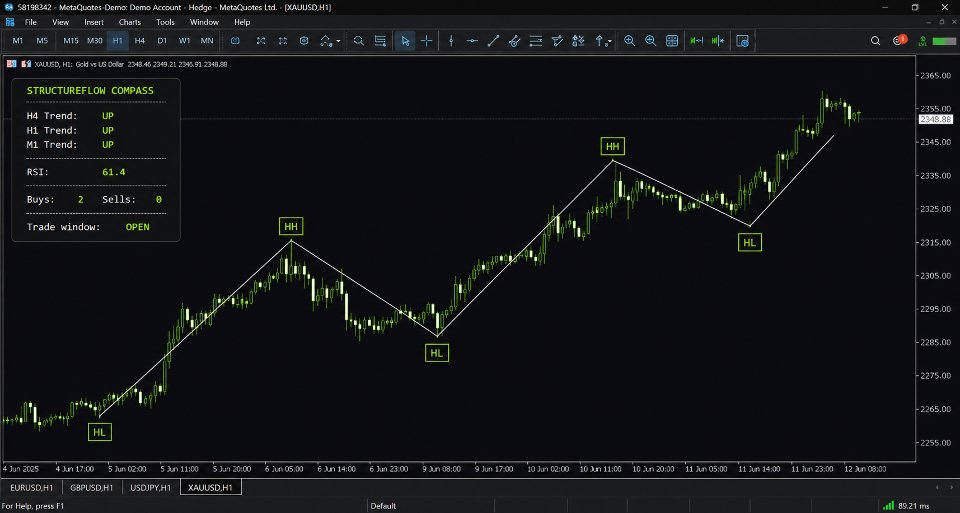
Task: Switch chart to W1 timeframe
Action: (x=184, y=41)
